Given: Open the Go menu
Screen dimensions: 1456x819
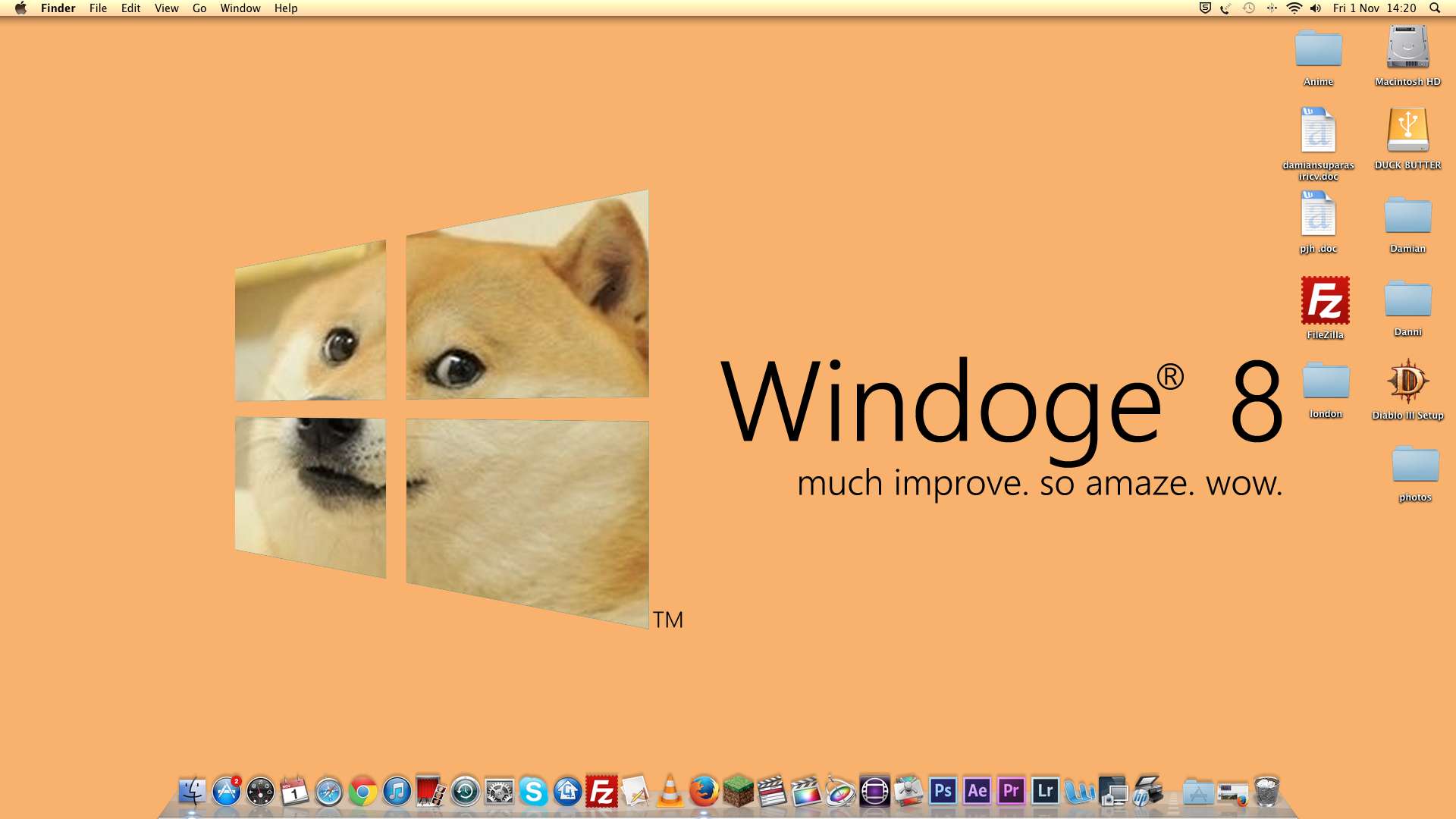Looking at the screenshot, I should click(x=199, y=8).
